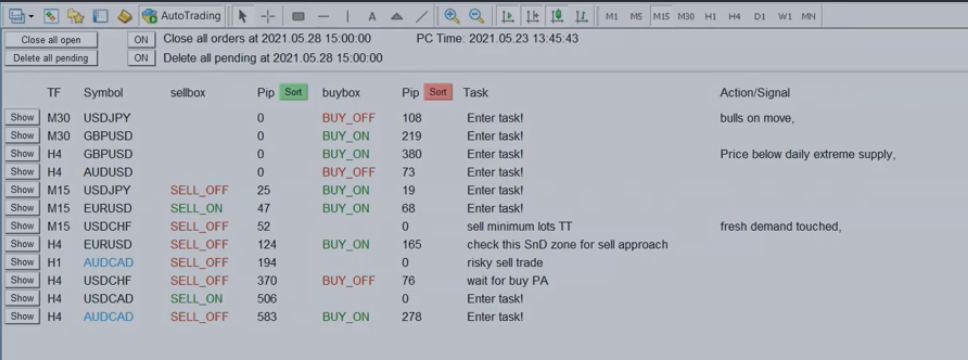Click the zoom out magnifier icon
Screen dimensions: 968x360
476,16
